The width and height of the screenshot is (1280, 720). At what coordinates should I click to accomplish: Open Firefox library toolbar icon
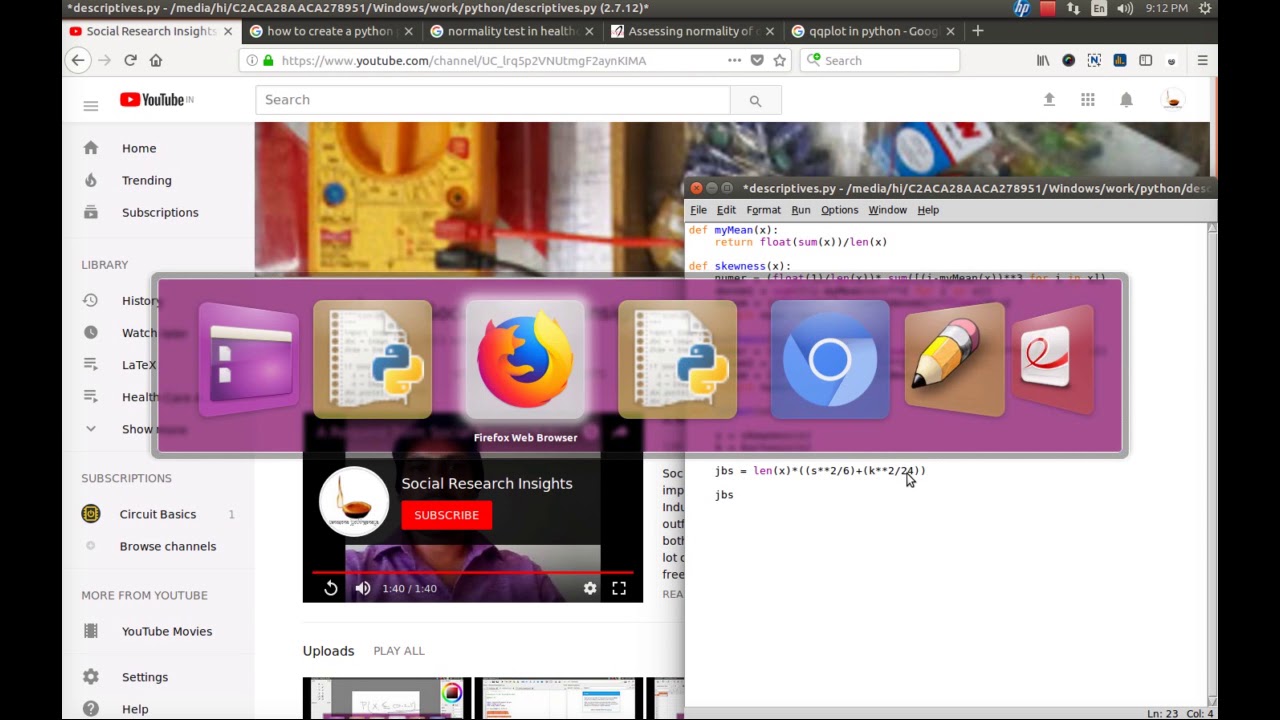[x=1043, y=60]
